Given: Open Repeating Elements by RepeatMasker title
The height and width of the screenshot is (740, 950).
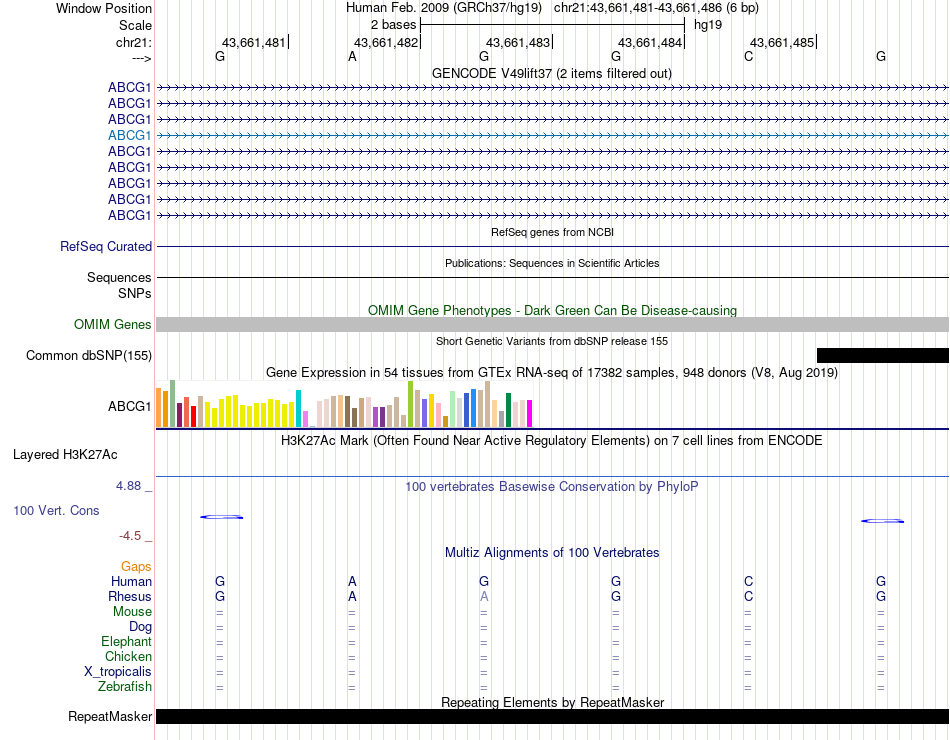Looking at the screenshot, I should [552, 702].
